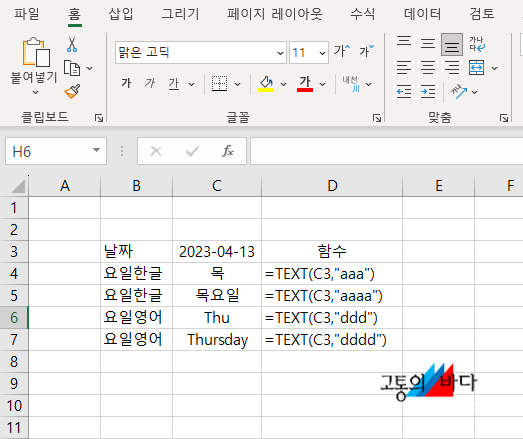
Task: Expand the Orientation options arrow
Action: pyautogui.click(x=474, y=92)
